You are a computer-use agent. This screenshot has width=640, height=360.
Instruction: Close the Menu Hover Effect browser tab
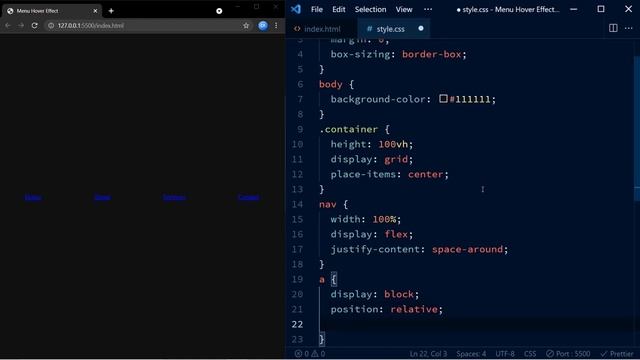click(95, 11)
